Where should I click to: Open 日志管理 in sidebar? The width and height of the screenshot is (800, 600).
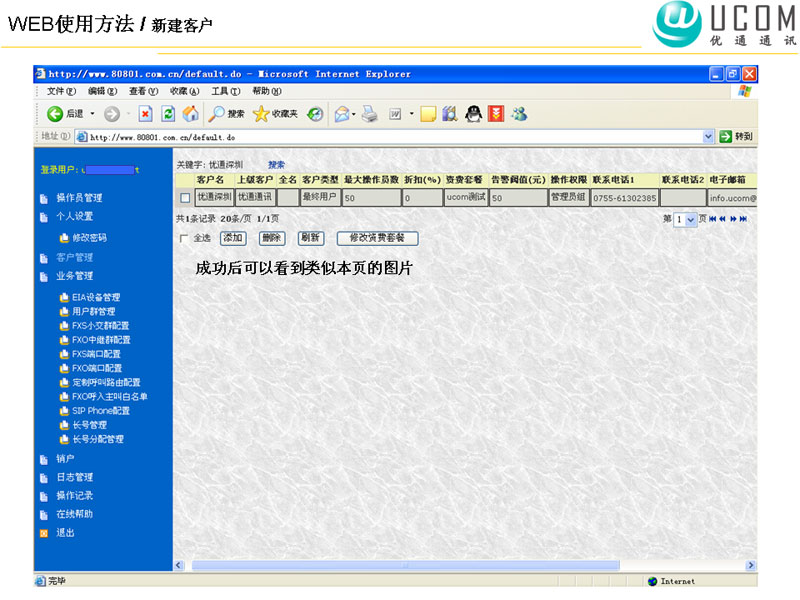tap(74, 478)
